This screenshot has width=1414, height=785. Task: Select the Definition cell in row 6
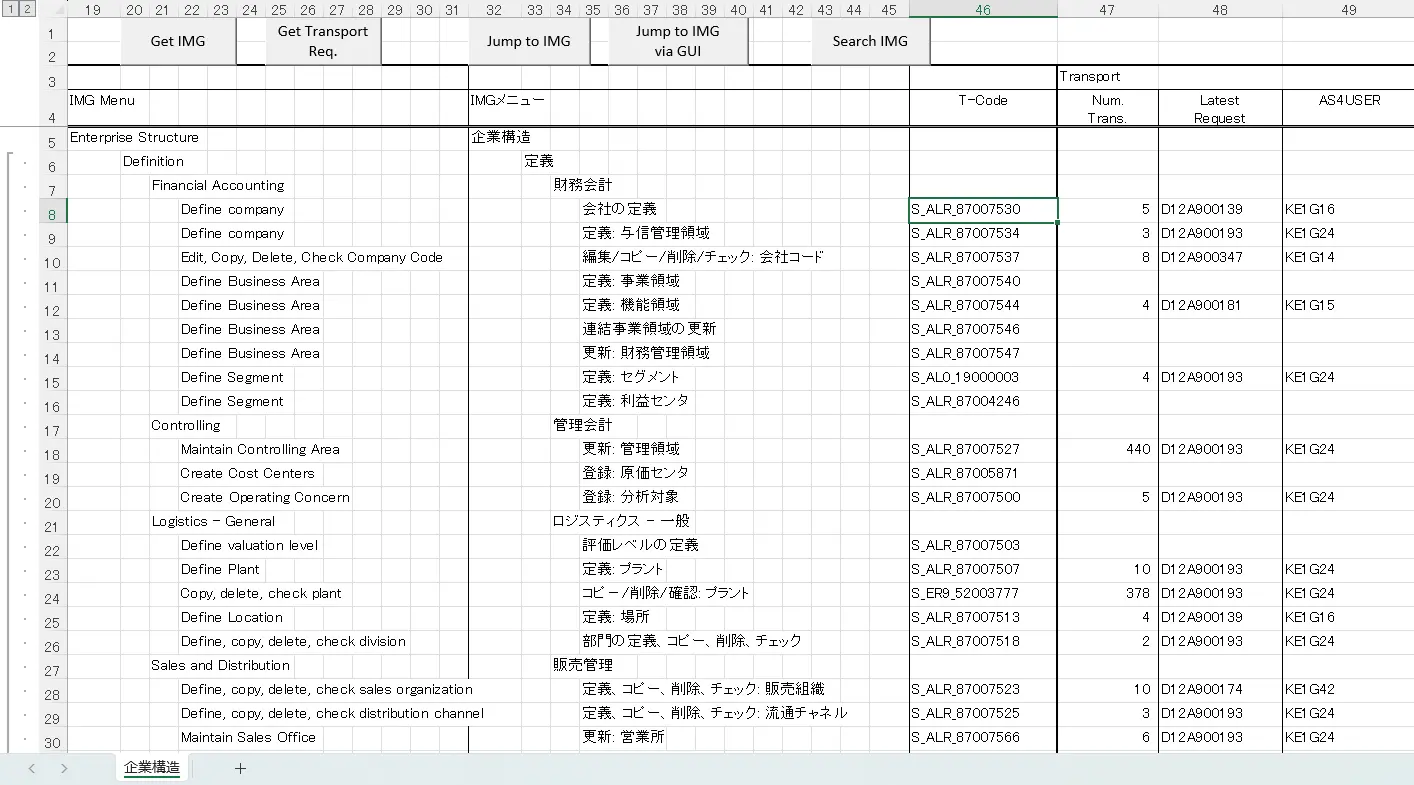(153, 162)
